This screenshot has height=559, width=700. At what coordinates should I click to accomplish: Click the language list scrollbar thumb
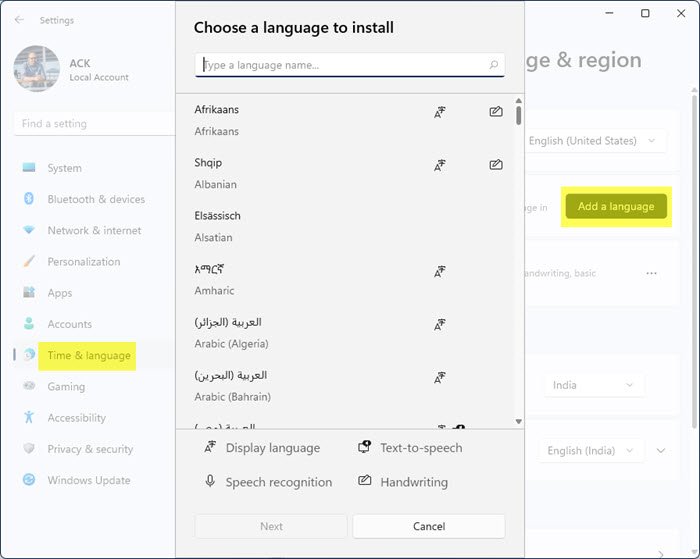[518, 114]
